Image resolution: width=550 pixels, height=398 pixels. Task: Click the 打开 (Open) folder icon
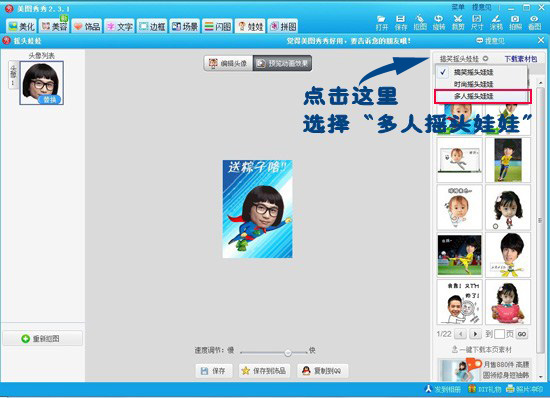click(382, 22)
